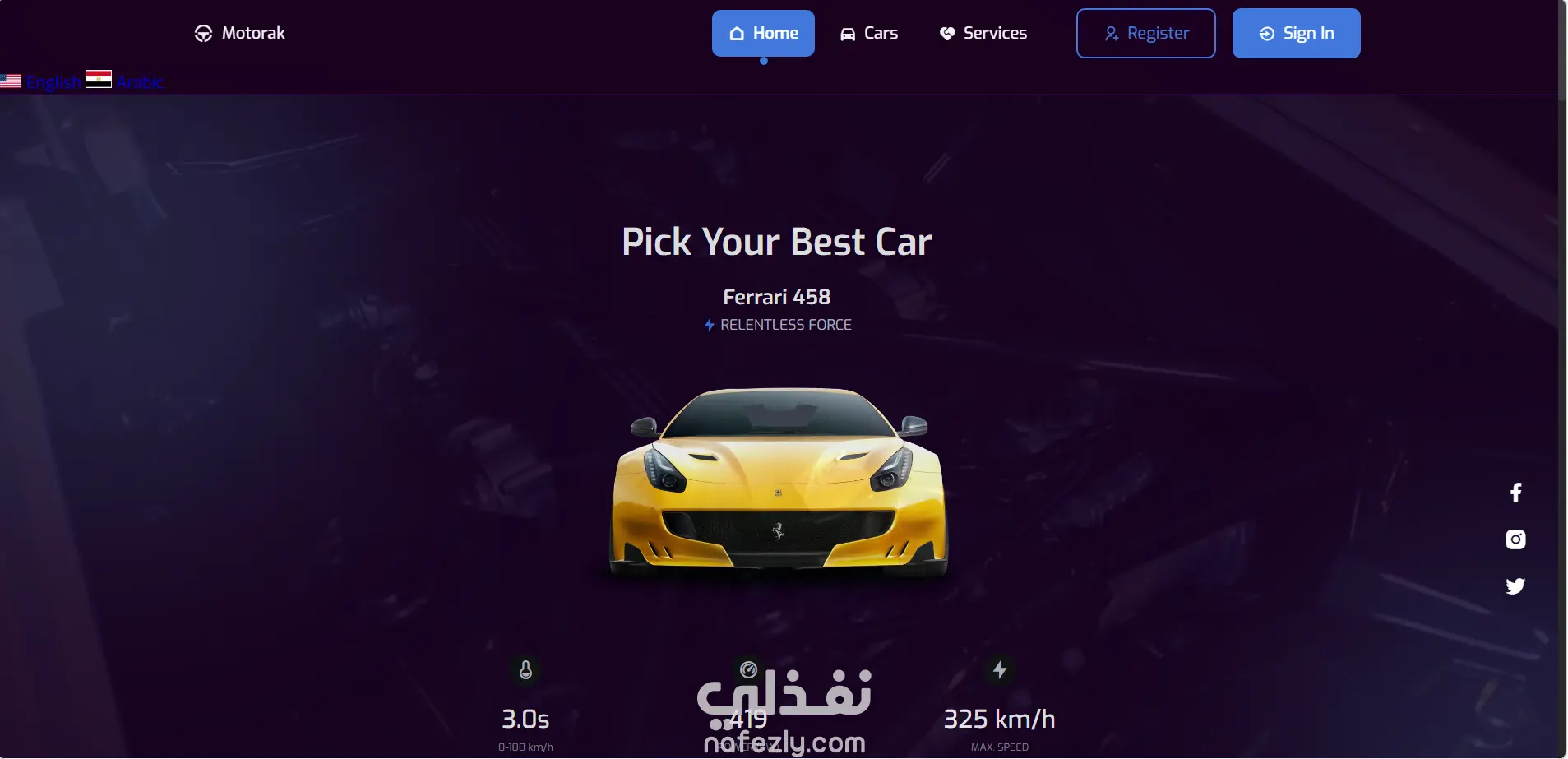
Task: Open the Facebook social icon
Action: point(1515,493)
